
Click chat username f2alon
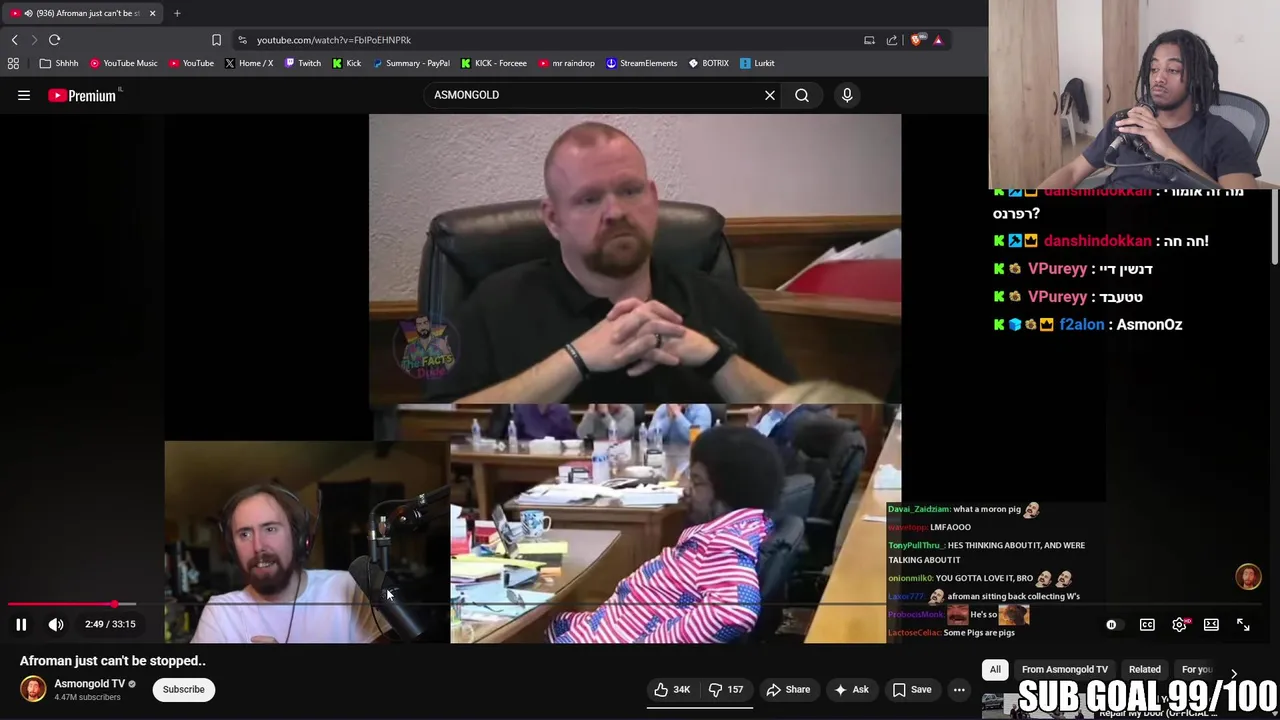pos(1082,324)
